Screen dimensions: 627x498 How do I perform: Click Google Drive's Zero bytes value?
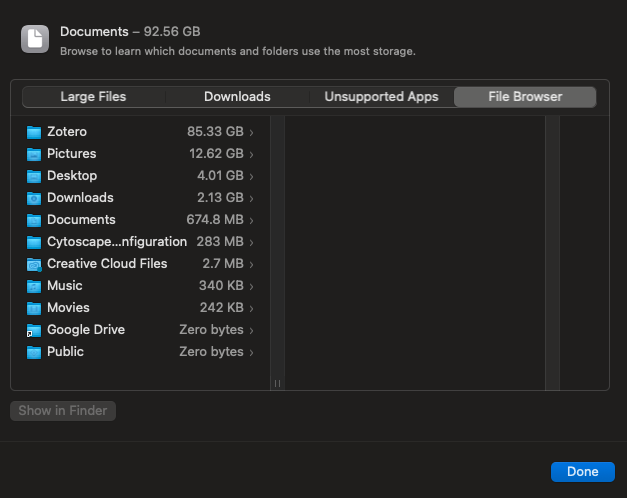pyautogui.click(x=211, y=330)
